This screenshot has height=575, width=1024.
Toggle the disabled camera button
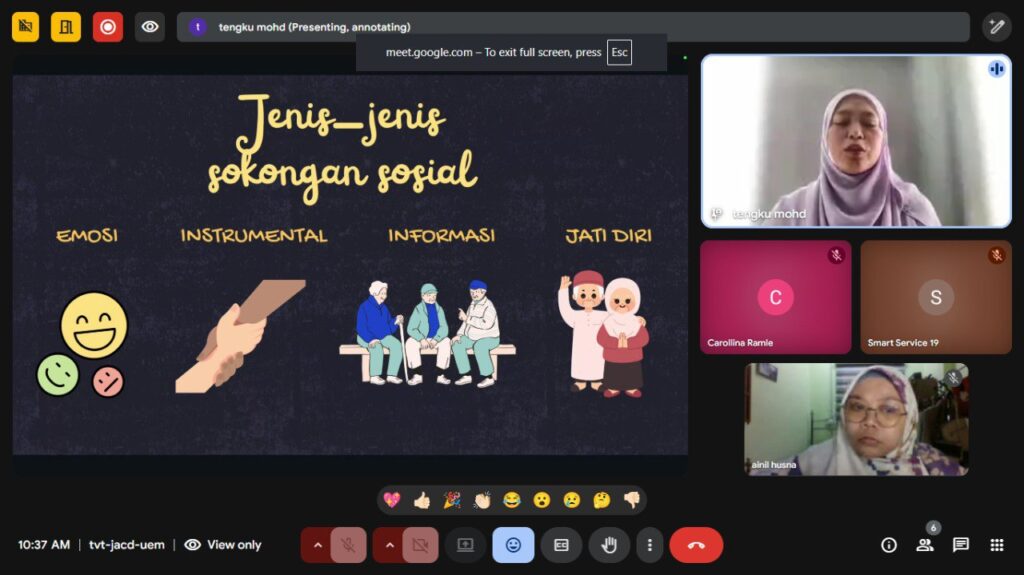420,545
